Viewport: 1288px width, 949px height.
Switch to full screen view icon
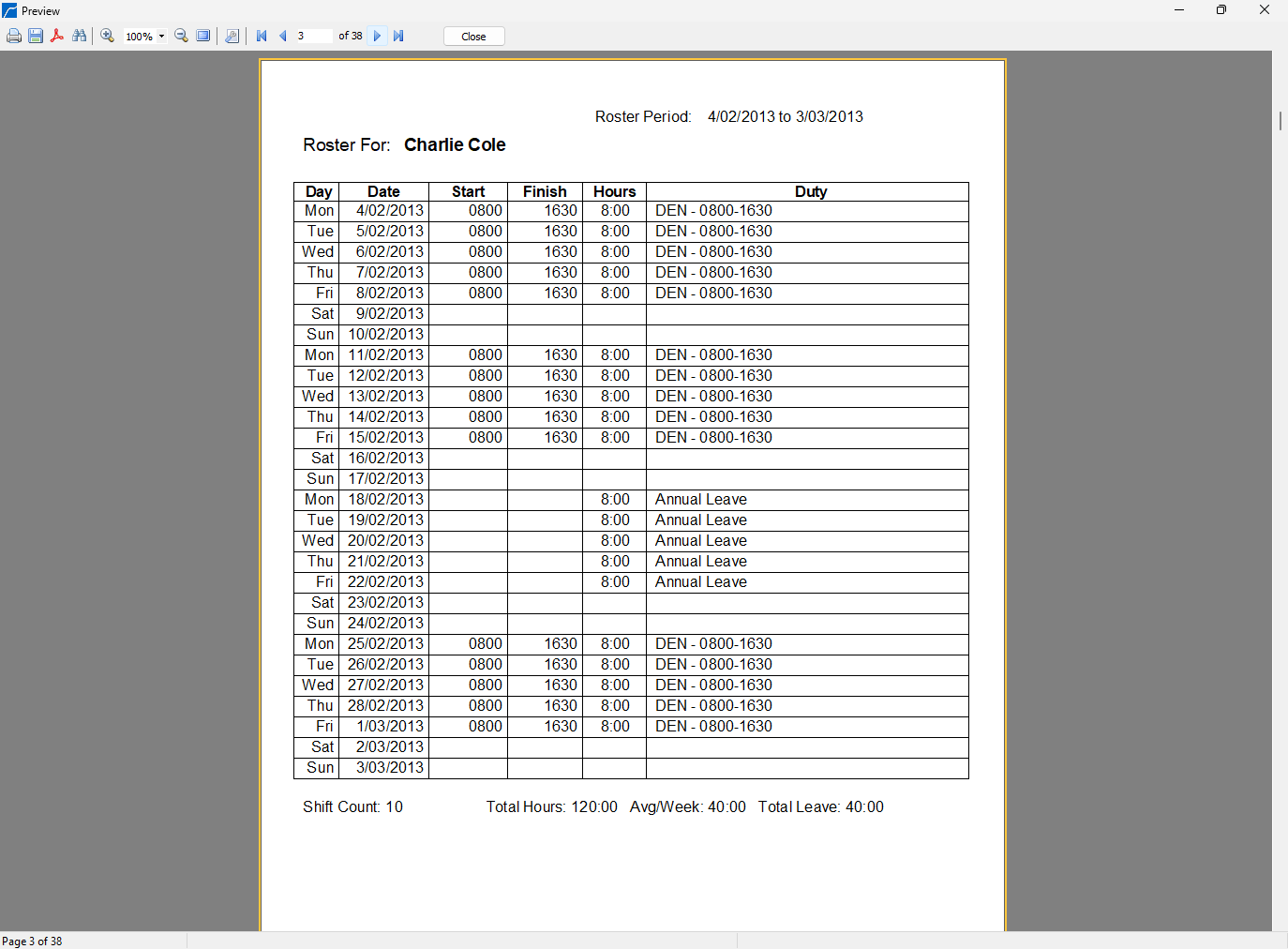pyautogui.click(x=203, y=36)
